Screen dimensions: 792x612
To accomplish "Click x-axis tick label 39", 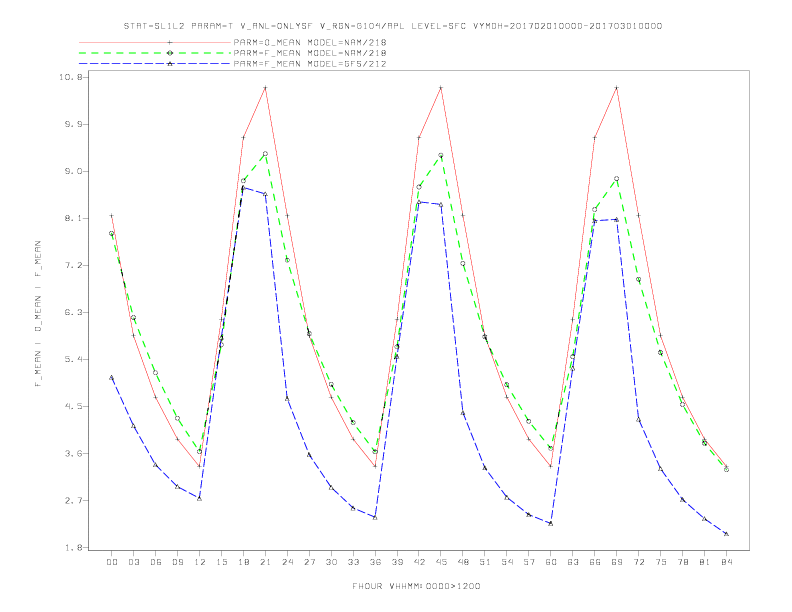I will pyautogui.click(x=397, y=562).
